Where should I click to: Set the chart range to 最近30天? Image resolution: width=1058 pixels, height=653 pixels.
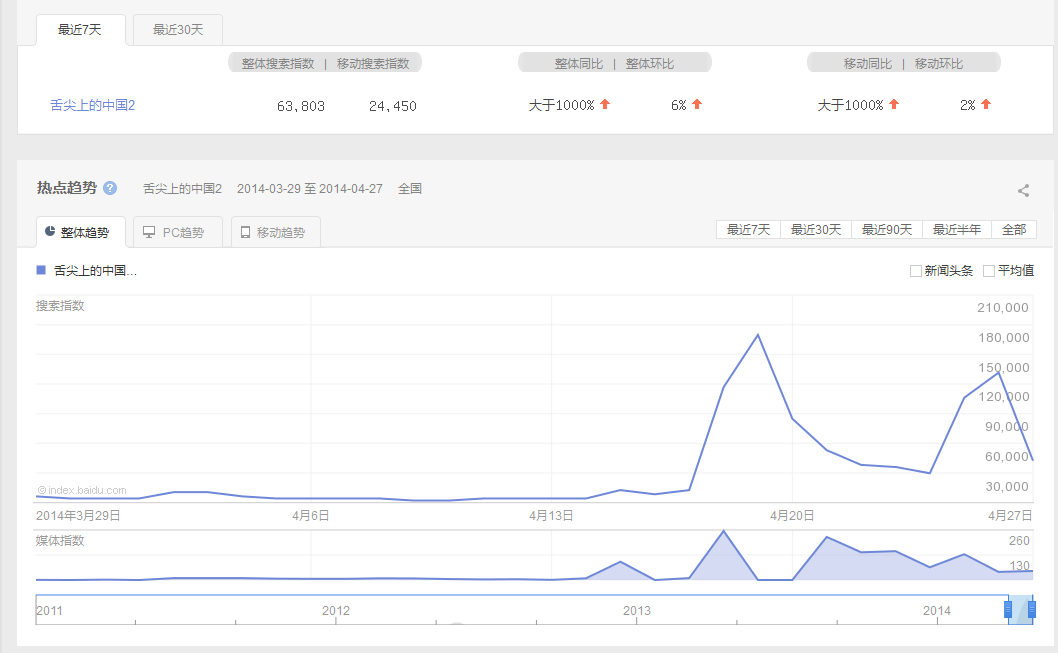(816, 229)
